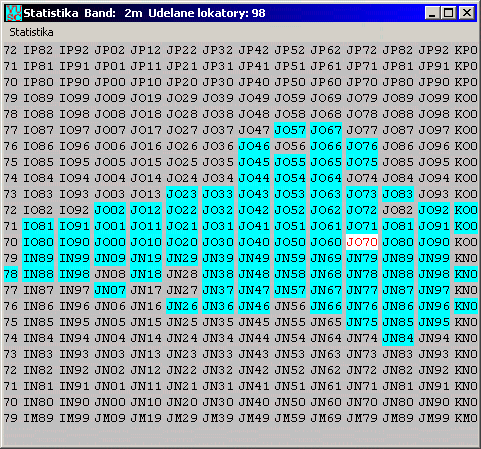Select the IO81 locator square
The image size is (481, 449).
[x=38, y=226]
